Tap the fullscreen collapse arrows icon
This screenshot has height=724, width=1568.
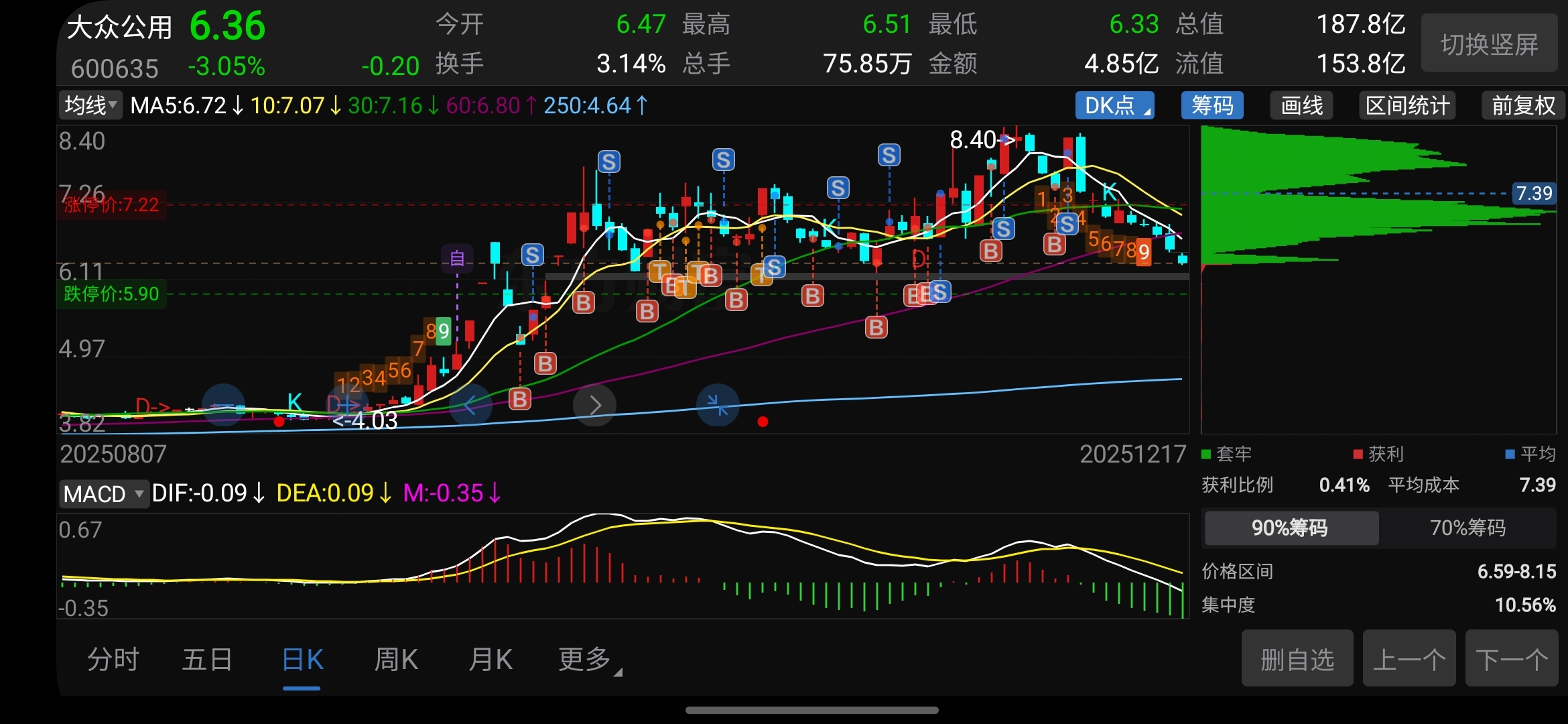tap(718, 405)
